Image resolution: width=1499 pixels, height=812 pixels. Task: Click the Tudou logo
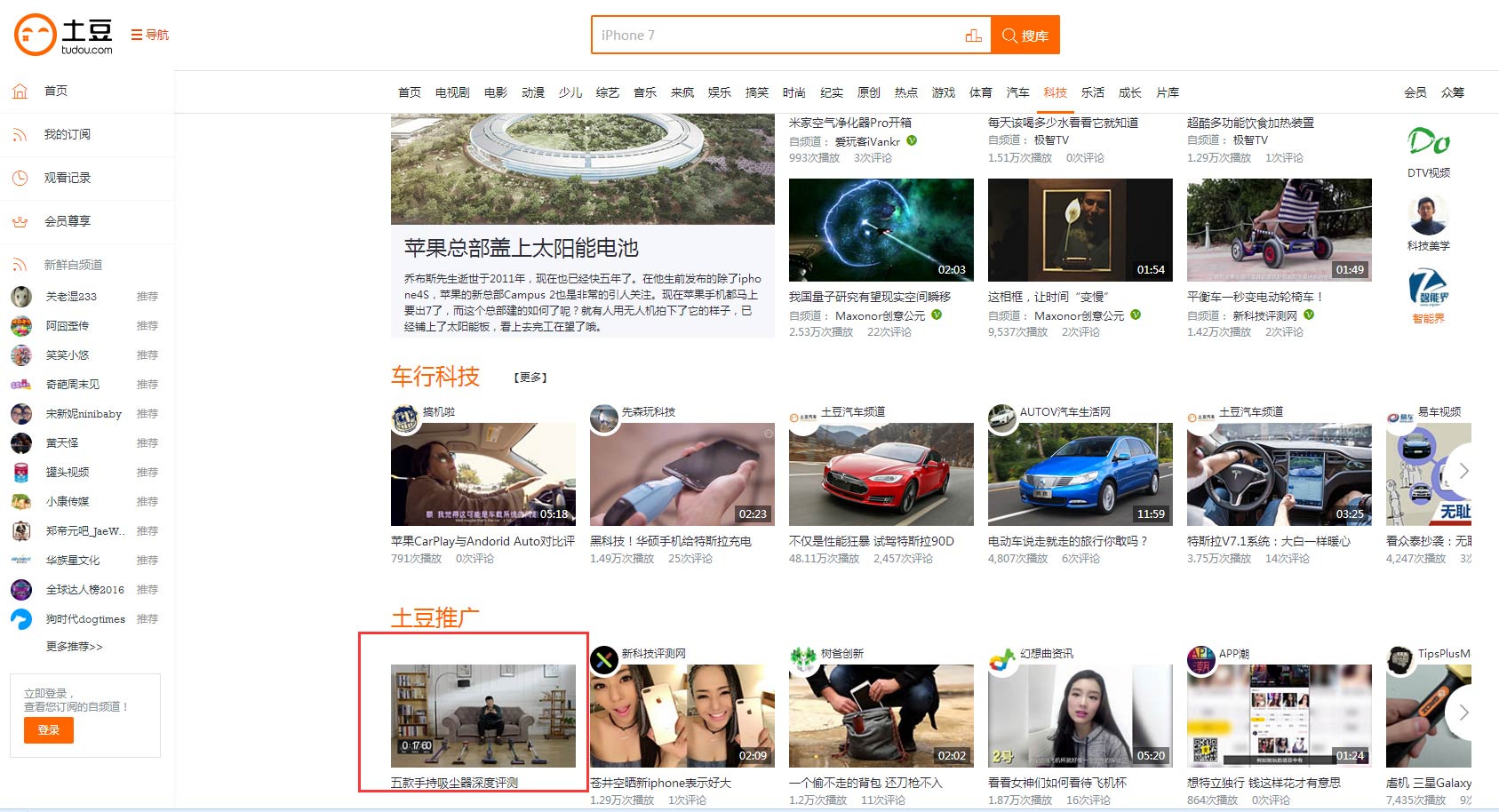64,35
